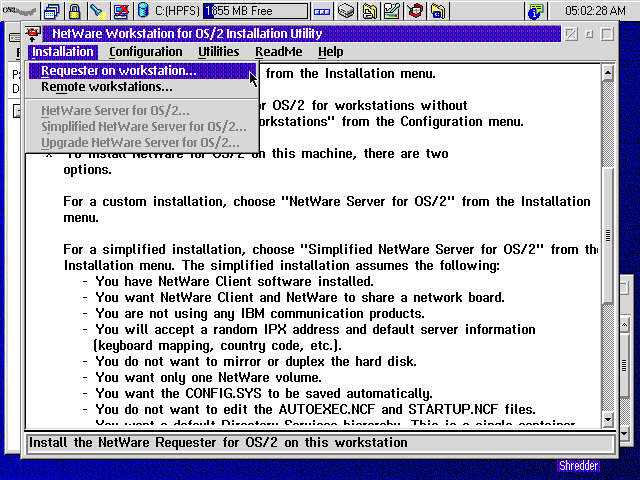Open the command prompts folder icon
Image resolution: width=640 pixels, height=480 pixels.
(438, 11)
